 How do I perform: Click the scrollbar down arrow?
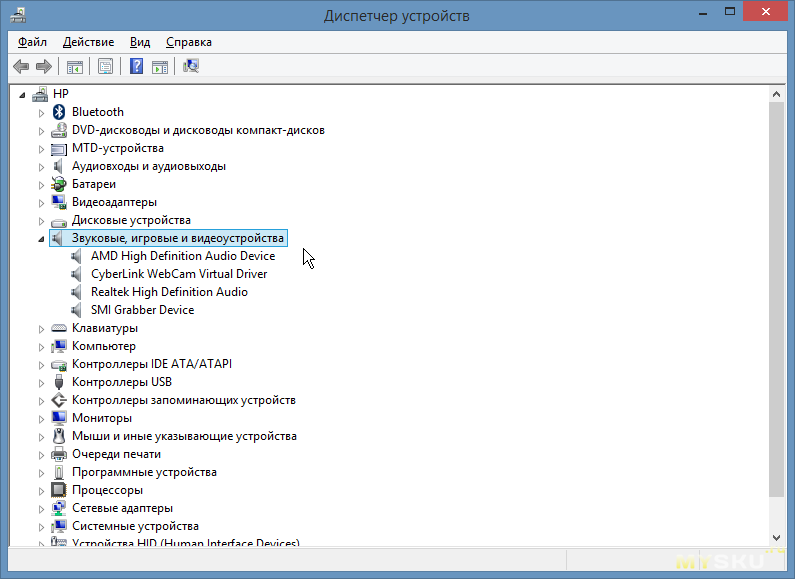click(x=776, y=537)
